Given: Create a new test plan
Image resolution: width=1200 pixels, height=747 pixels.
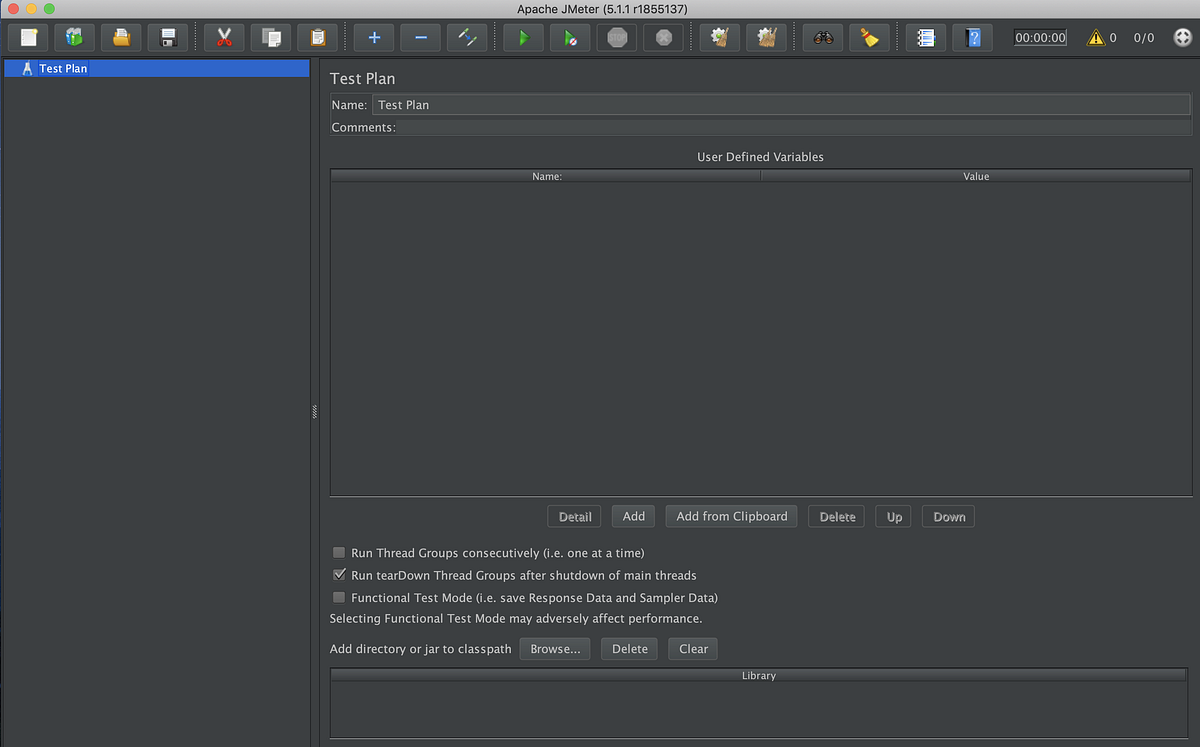Looking at the screenshot, I should [27, 37].
